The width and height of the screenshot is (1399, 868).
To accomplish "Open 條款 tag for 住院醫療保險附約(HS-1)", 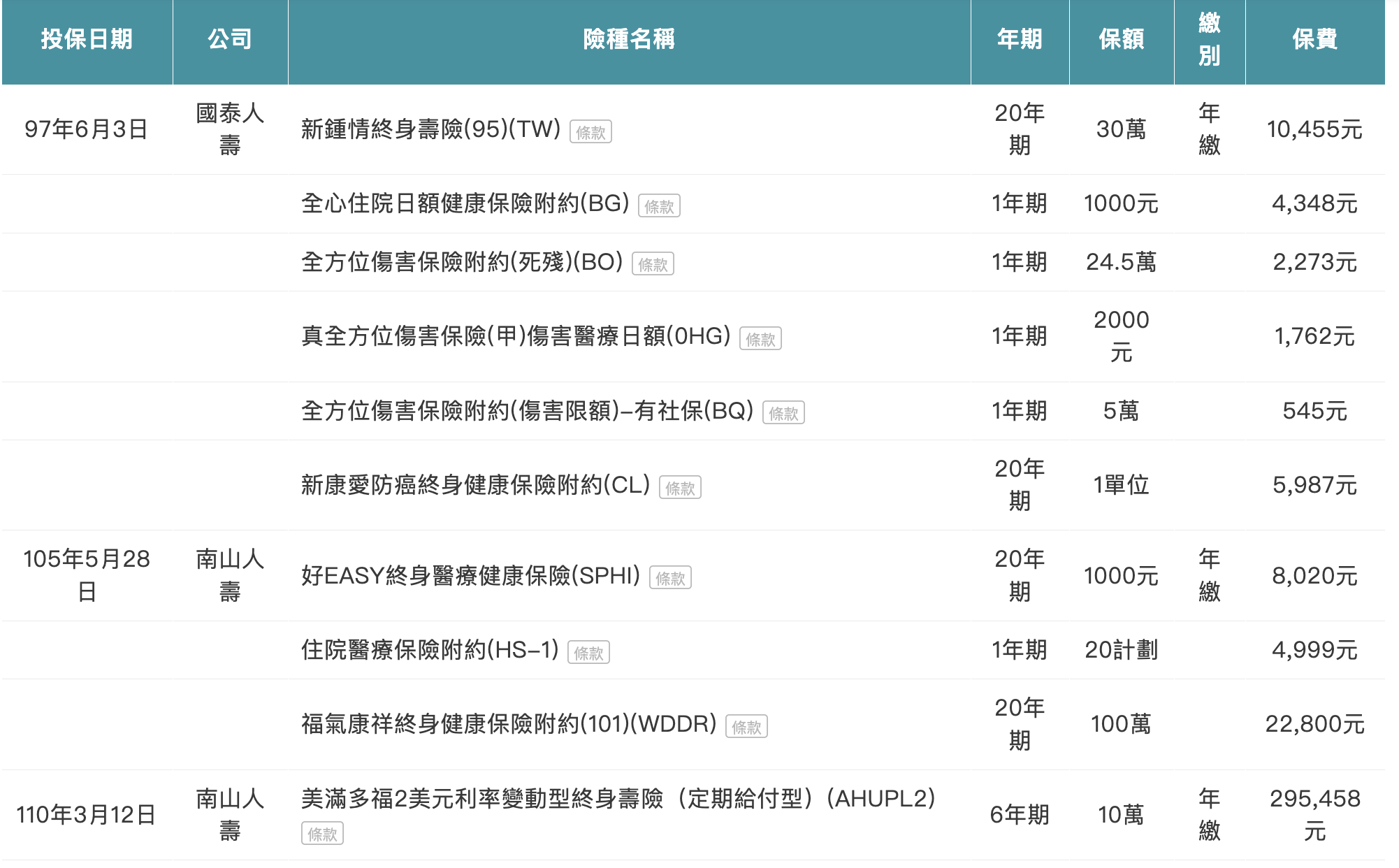I will pyautogui.click(x=588, y=653).
